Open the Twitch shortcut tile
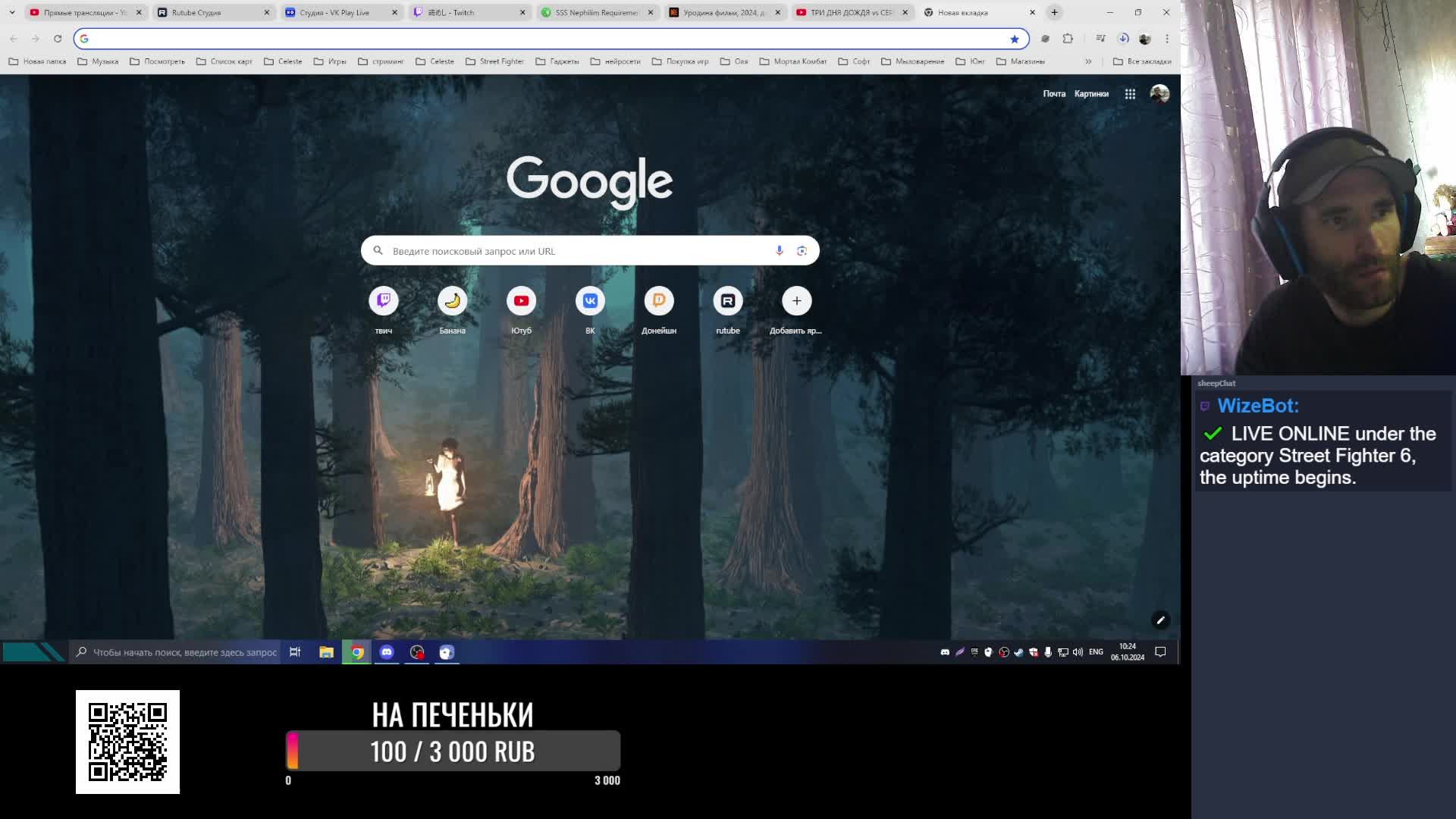Viewport: 1456px width, 819px height. [x=384, y=301]
